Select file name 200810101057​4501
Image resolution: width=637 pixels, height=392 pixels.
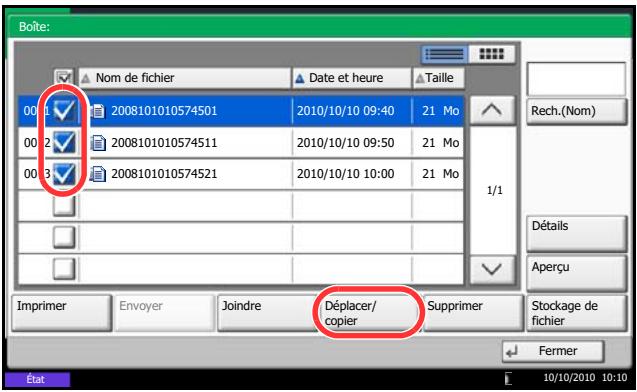point(164,111)
